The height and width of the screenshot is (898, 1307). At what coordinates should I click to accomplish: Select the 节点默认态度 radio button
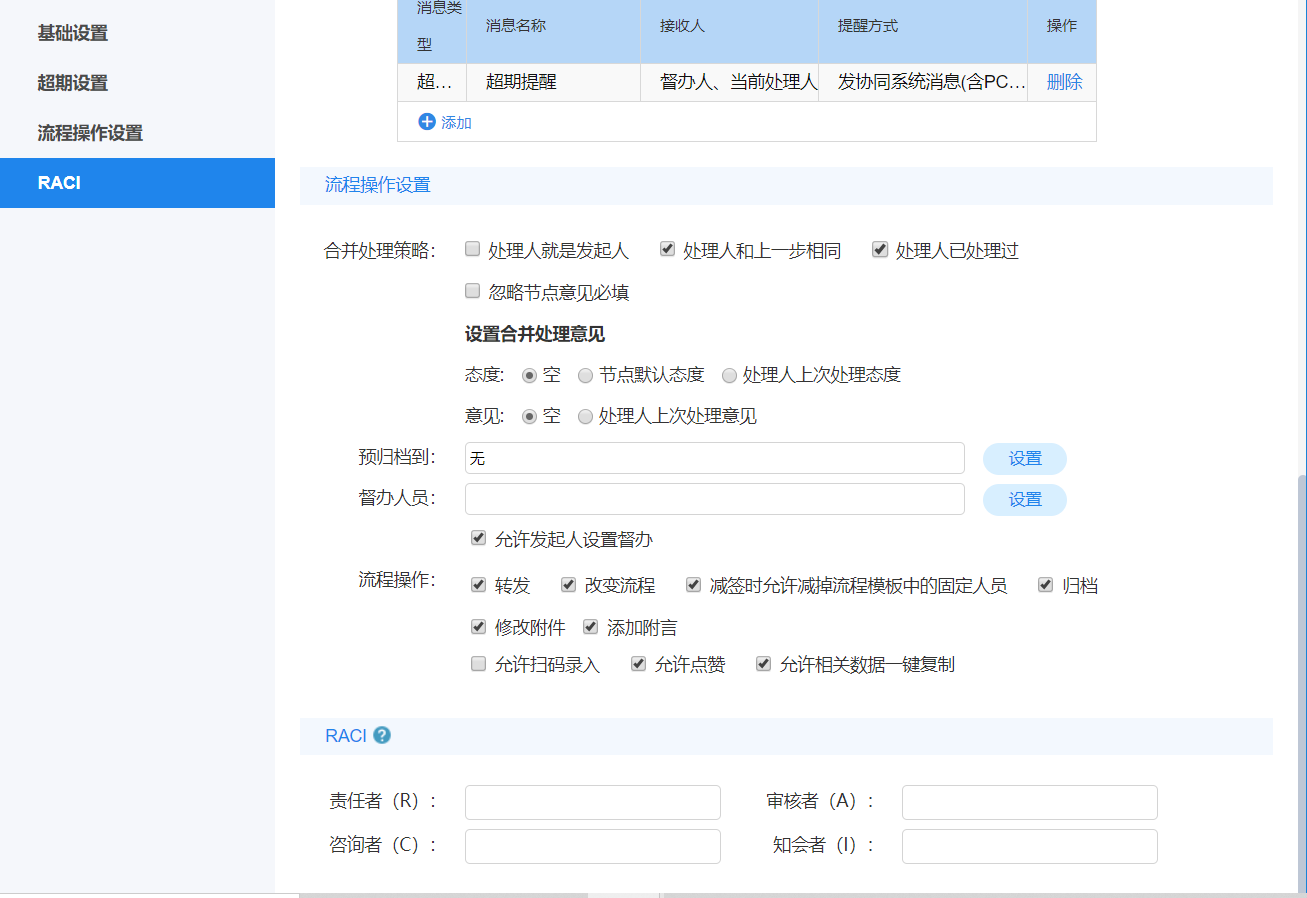[584, 376]
